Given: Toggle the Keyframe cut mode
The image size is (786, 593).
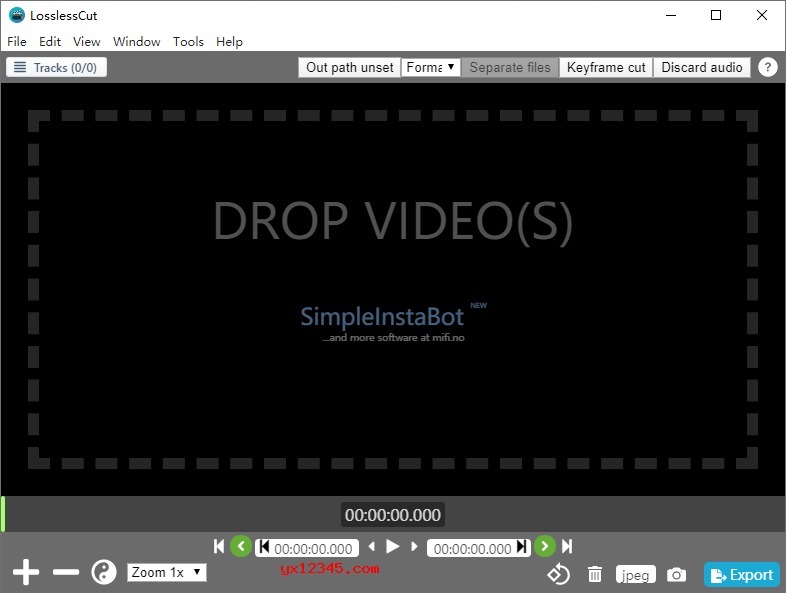Looking at the screenshot, I should pyautogui.click(x=606, y=67).
